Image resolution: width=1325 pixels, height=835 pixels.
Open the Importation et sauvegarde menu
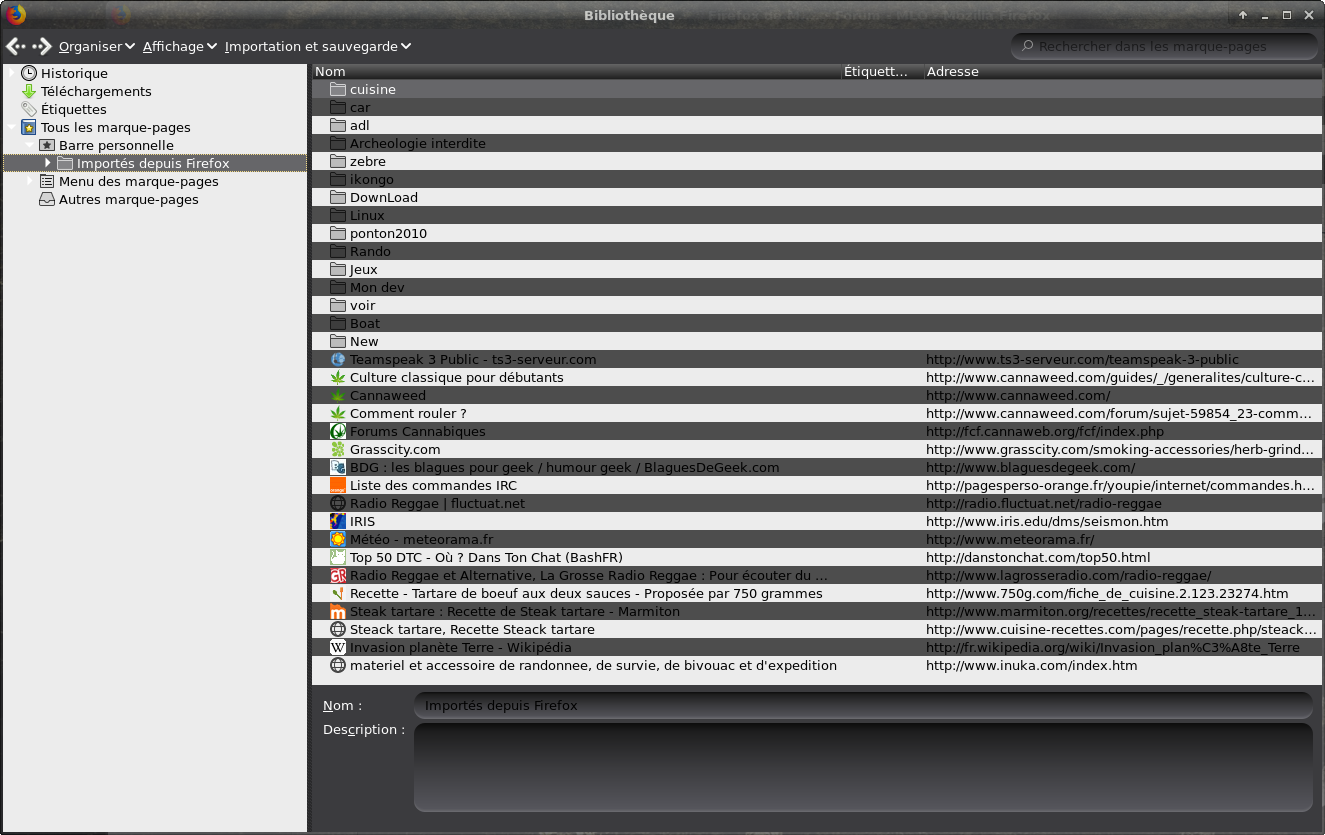pos(318,46)
